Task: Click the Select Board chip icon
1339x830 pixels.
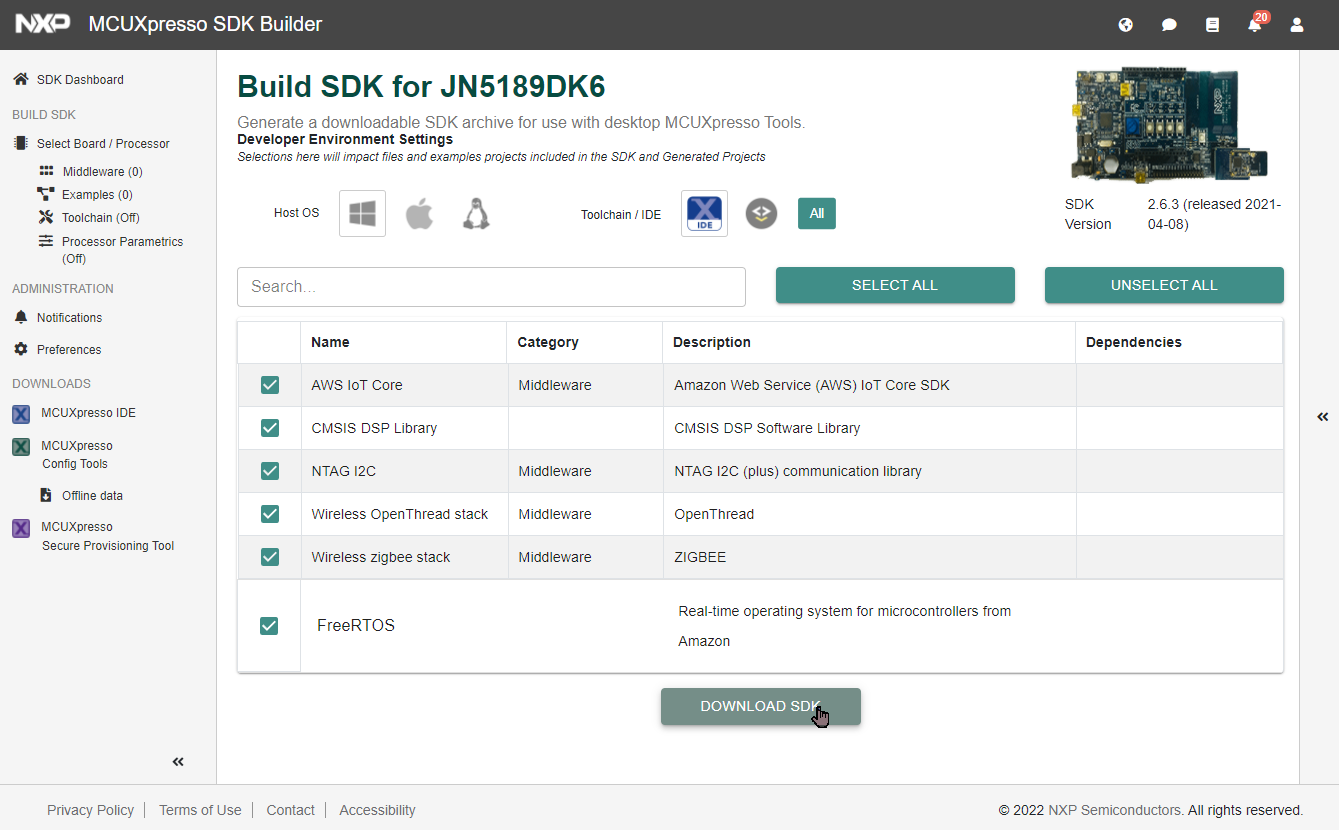Action: click(x=20, y=143)
